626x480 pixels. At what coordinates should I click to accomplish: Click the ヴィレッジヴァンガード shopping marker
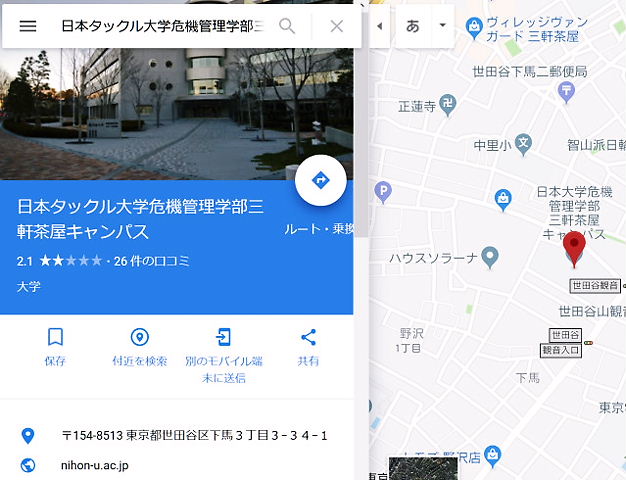pos(474,28)
